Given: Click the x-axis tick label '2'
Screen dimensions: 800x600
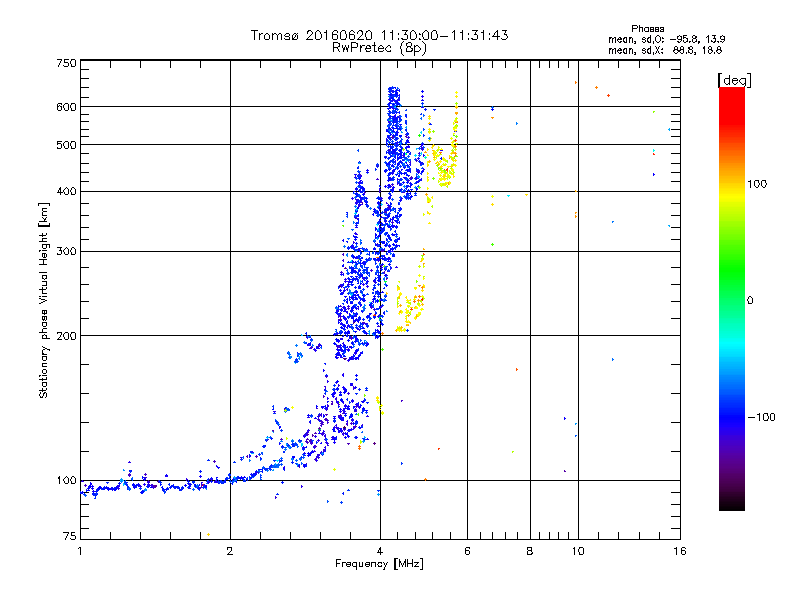Looking at the screenshot, I should tap(230, 551).
